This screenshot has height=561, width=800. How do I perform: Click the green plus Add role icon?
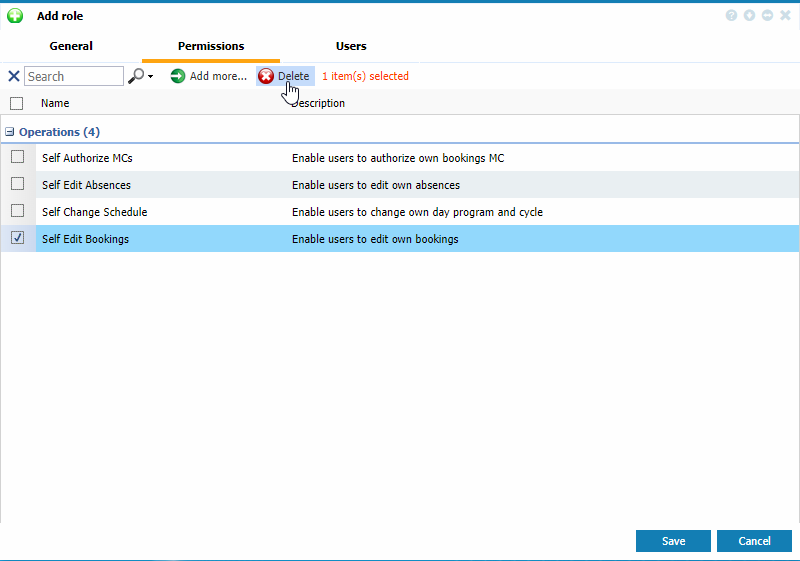[15, 16]
